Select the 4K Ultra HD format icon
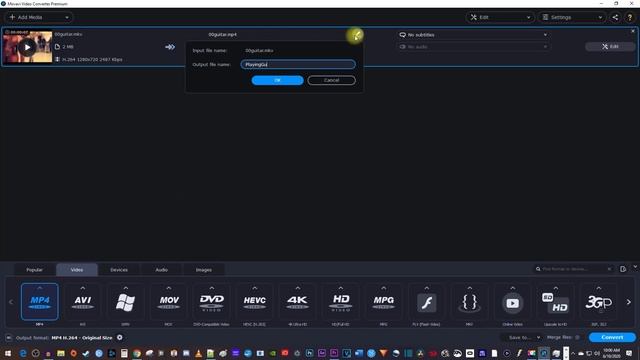Screen dimensions: 640x360 tap(298, 302)
